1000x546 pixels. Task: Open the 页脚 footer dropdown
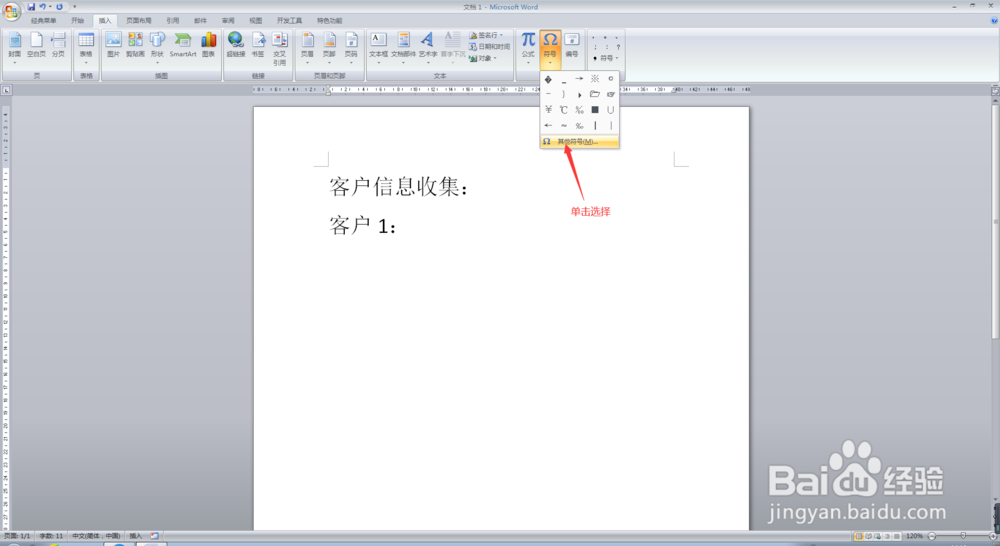tap(329, 47)
